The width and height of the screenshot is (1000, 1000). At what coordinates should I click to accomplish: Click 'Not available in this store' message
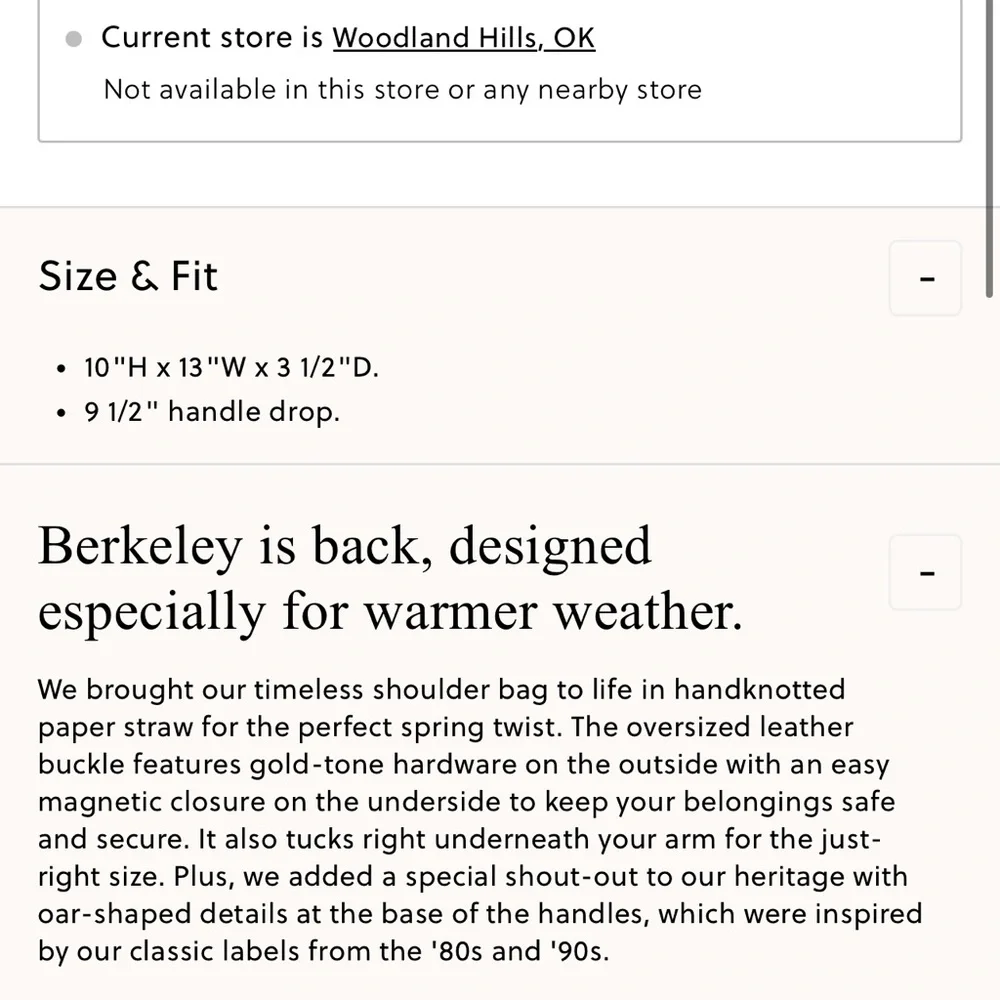point(402,90)
